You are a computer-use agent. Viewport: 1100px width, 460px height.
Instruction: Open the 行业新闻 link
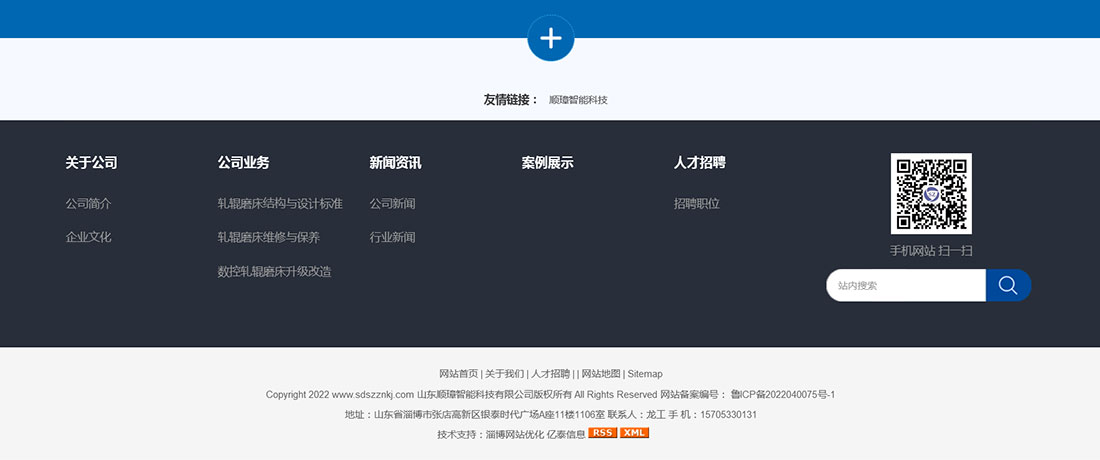pos(392,237)
